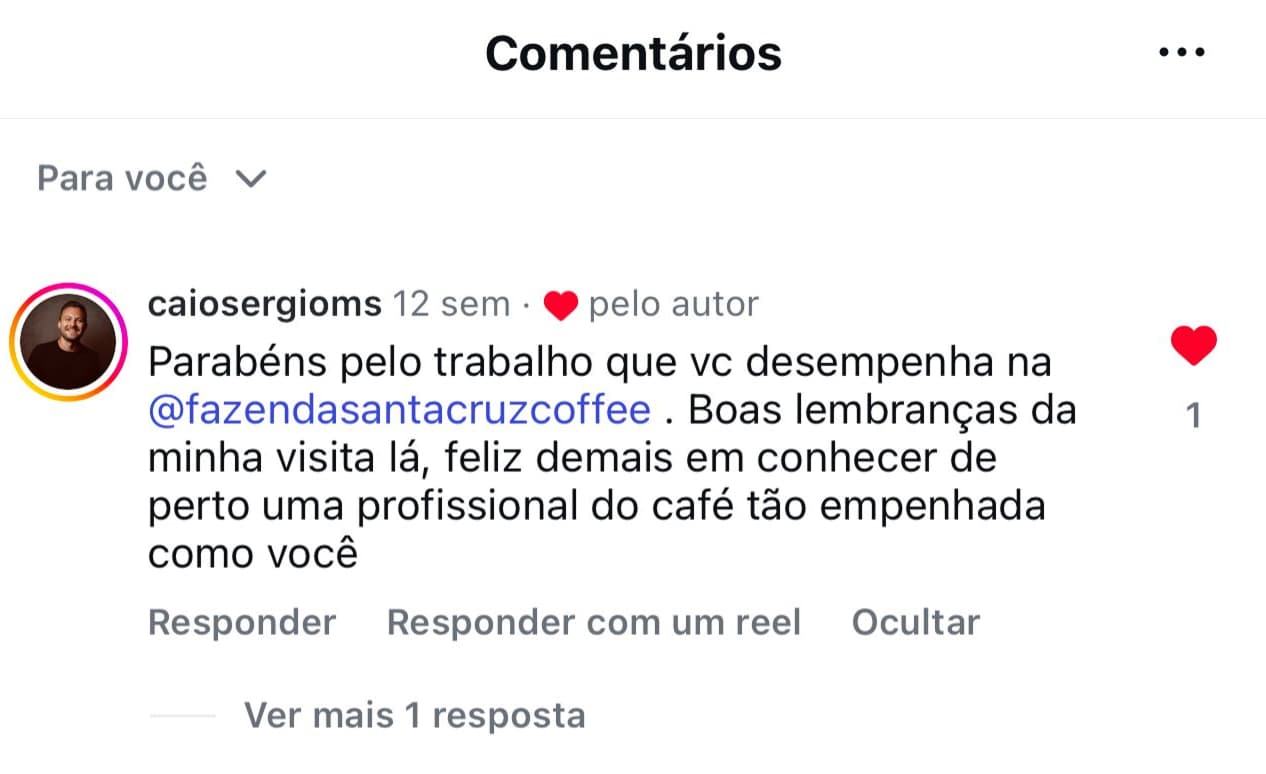
Task: Click the line beside 'Ver mais 1 resposta'
Action: click(x=182, y=716)
